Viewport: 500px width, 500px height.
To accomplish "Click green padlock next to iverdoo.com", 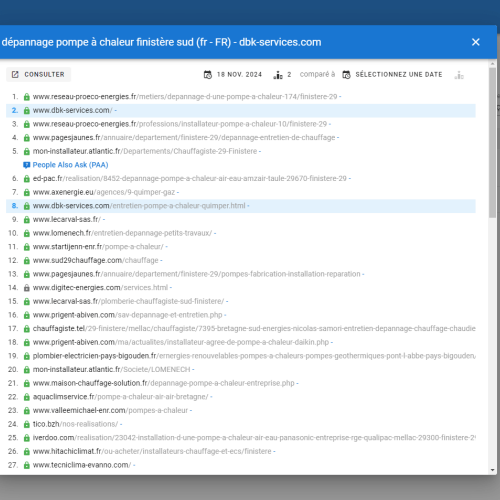I will pyautogui.click(x=27, y=438).
